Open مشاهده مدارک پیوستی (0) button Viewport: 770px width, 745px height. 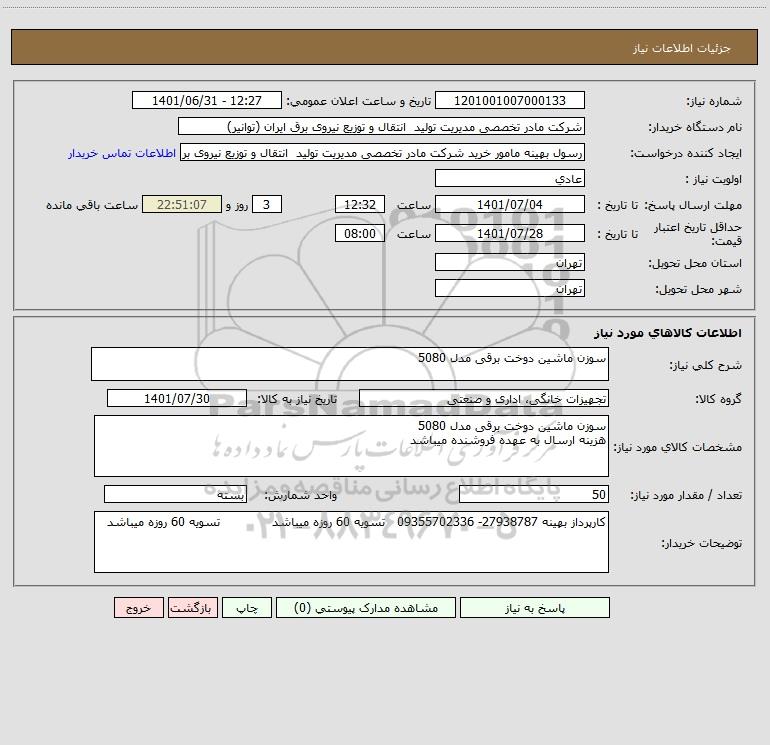tap(366, 607)
